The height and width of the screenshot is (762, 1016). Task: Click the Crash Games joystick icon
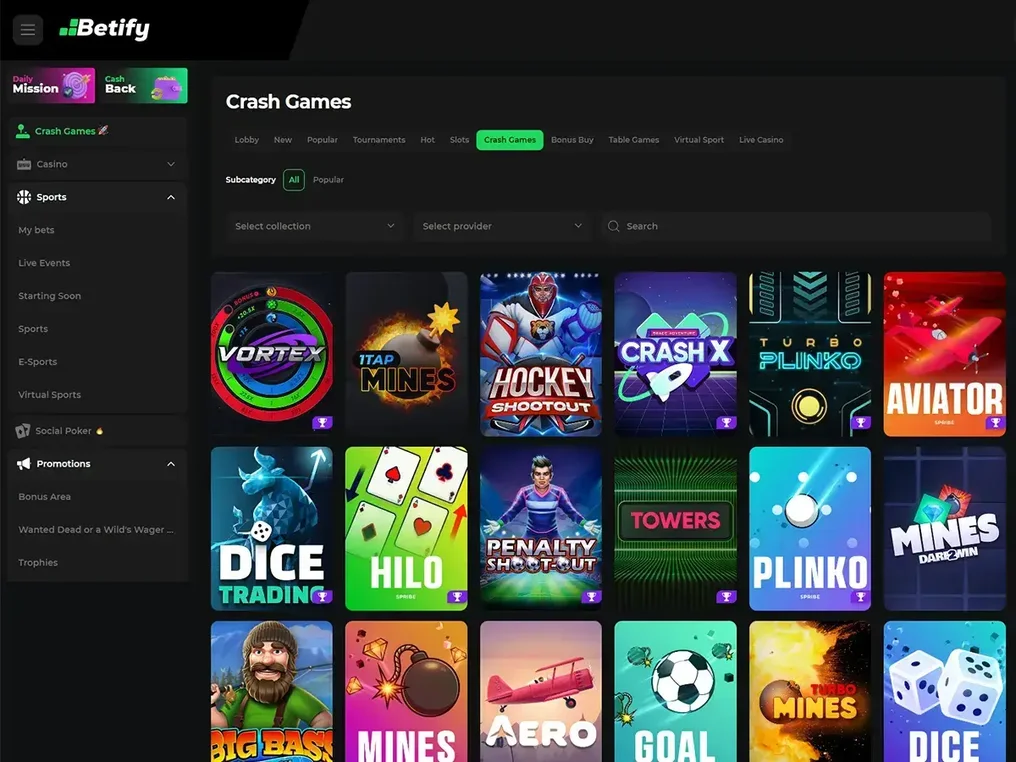pyautogui.click(x=23, y=131)
